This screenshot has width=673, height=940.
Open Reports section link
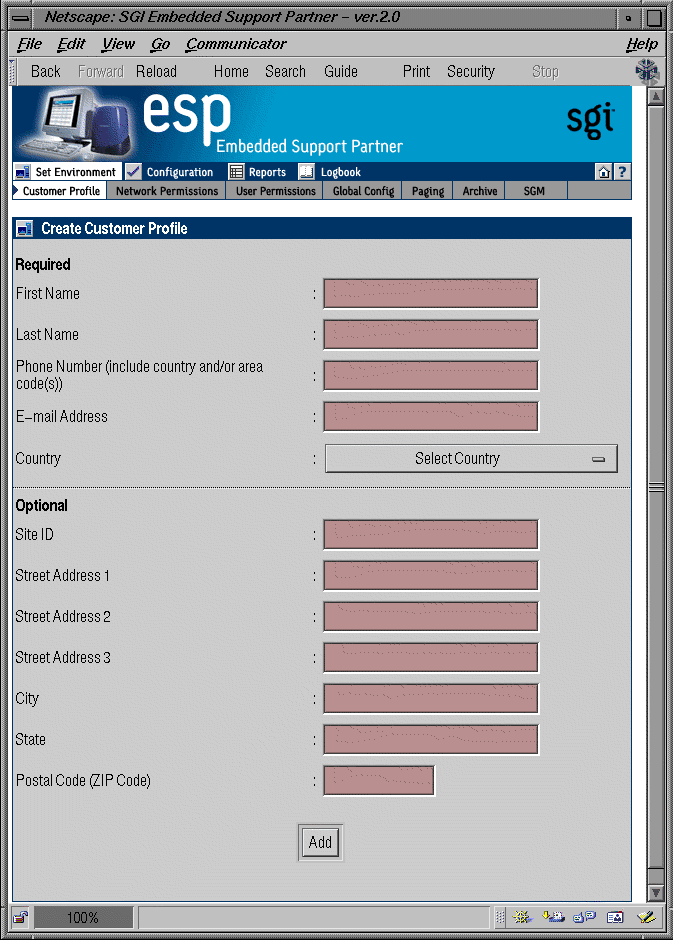pyautogui.click(x=267, y=172)
